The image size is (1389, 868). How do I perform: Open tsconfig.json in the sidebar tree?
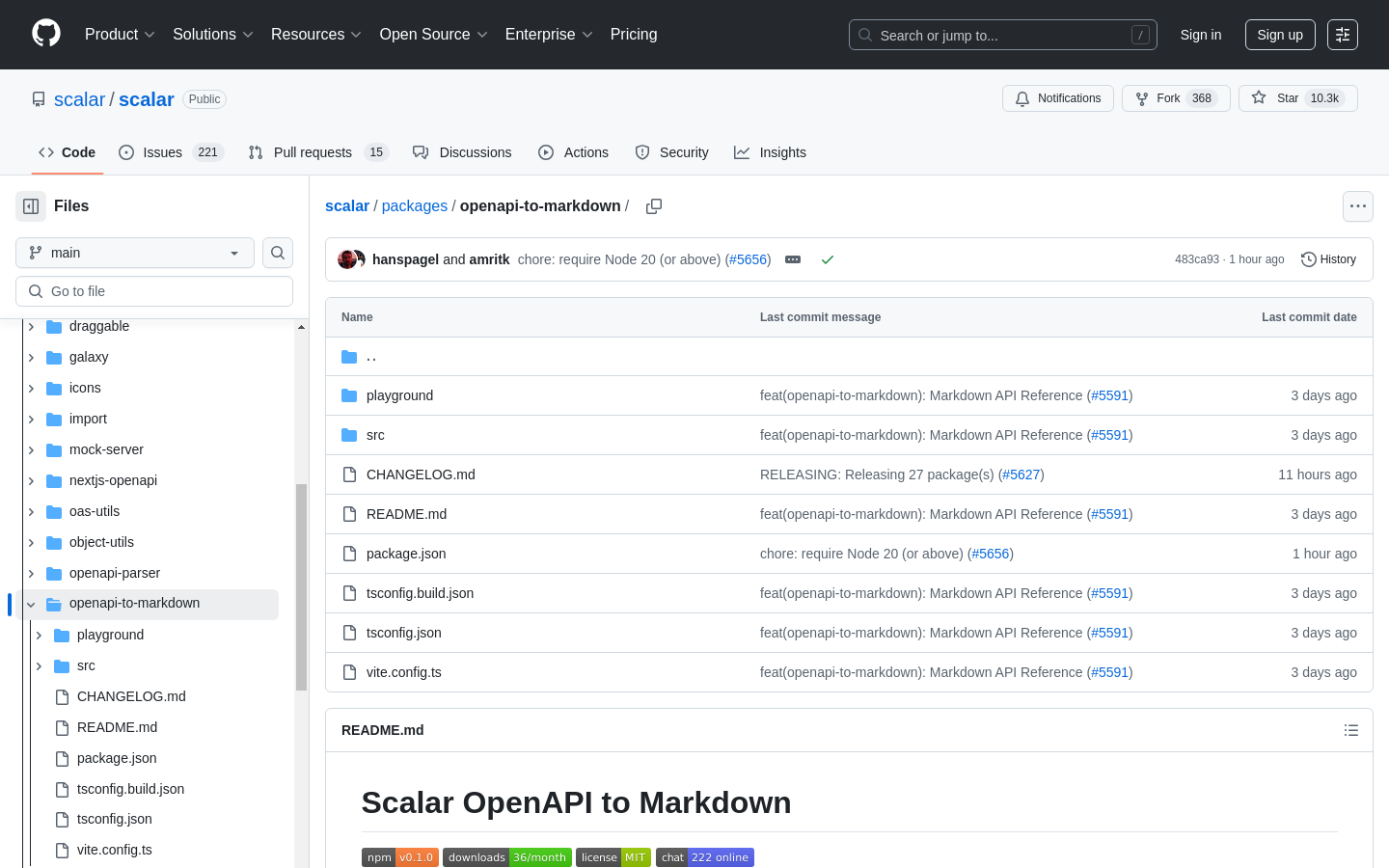click(114, 819)
